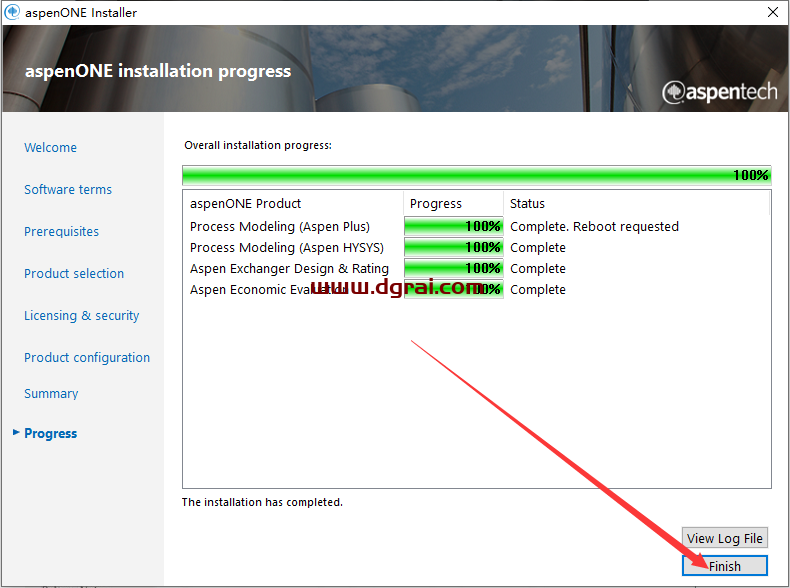Open the View Log File button
Image resolution: width=790 pixels, height=588 pixels.
click(x=725, y=538)
